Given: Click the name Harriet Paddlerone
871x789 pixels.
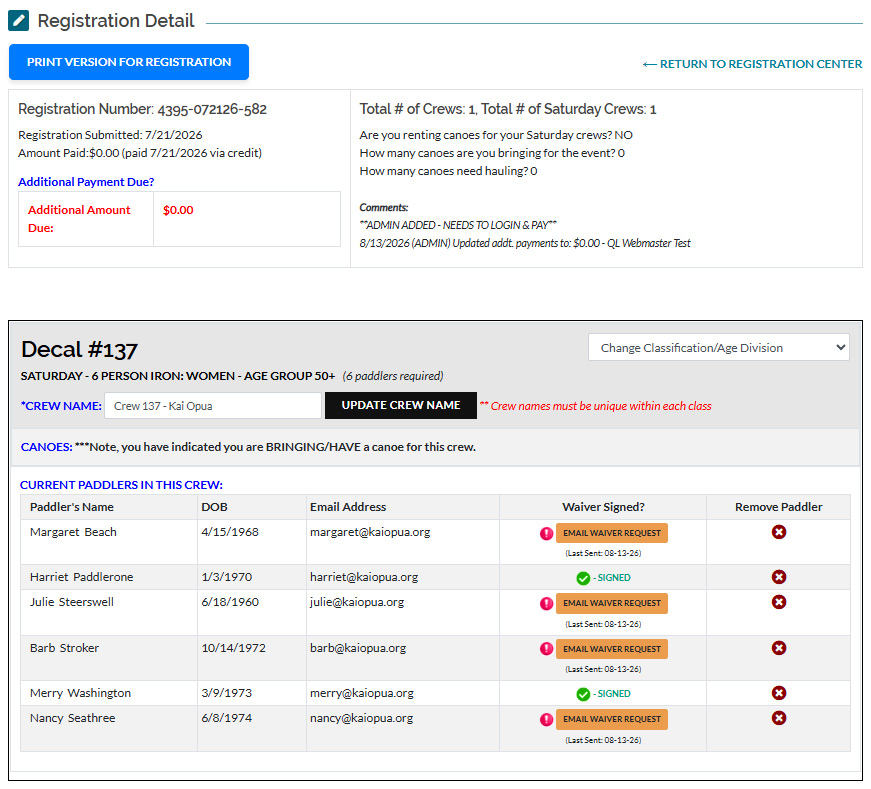Looking at the screenshot, I should click(82, 577).
